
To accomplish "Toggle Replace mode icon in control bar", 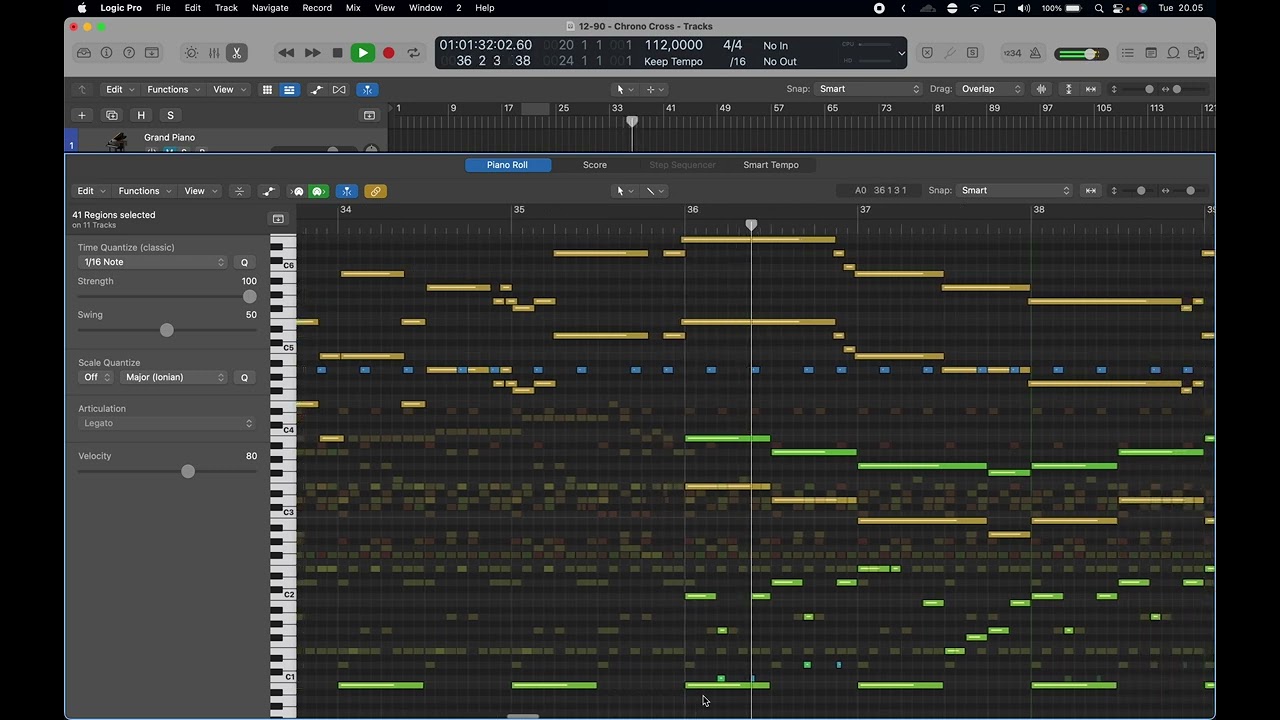I will pyautogui.click(x=927, y=53).
